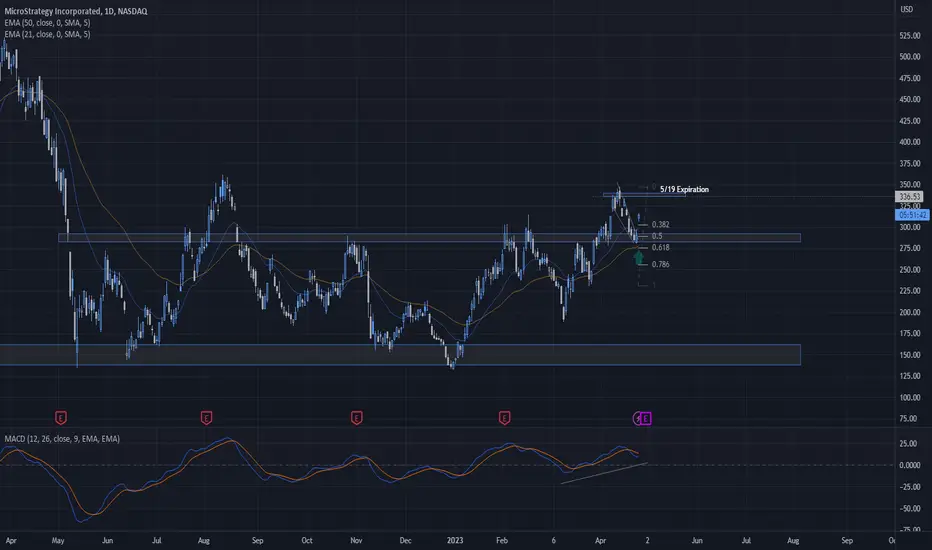This screenshot has height=550, width=932.
Task: Click the gray last price label
Action: pyautogui.click(x=909, y=196)
